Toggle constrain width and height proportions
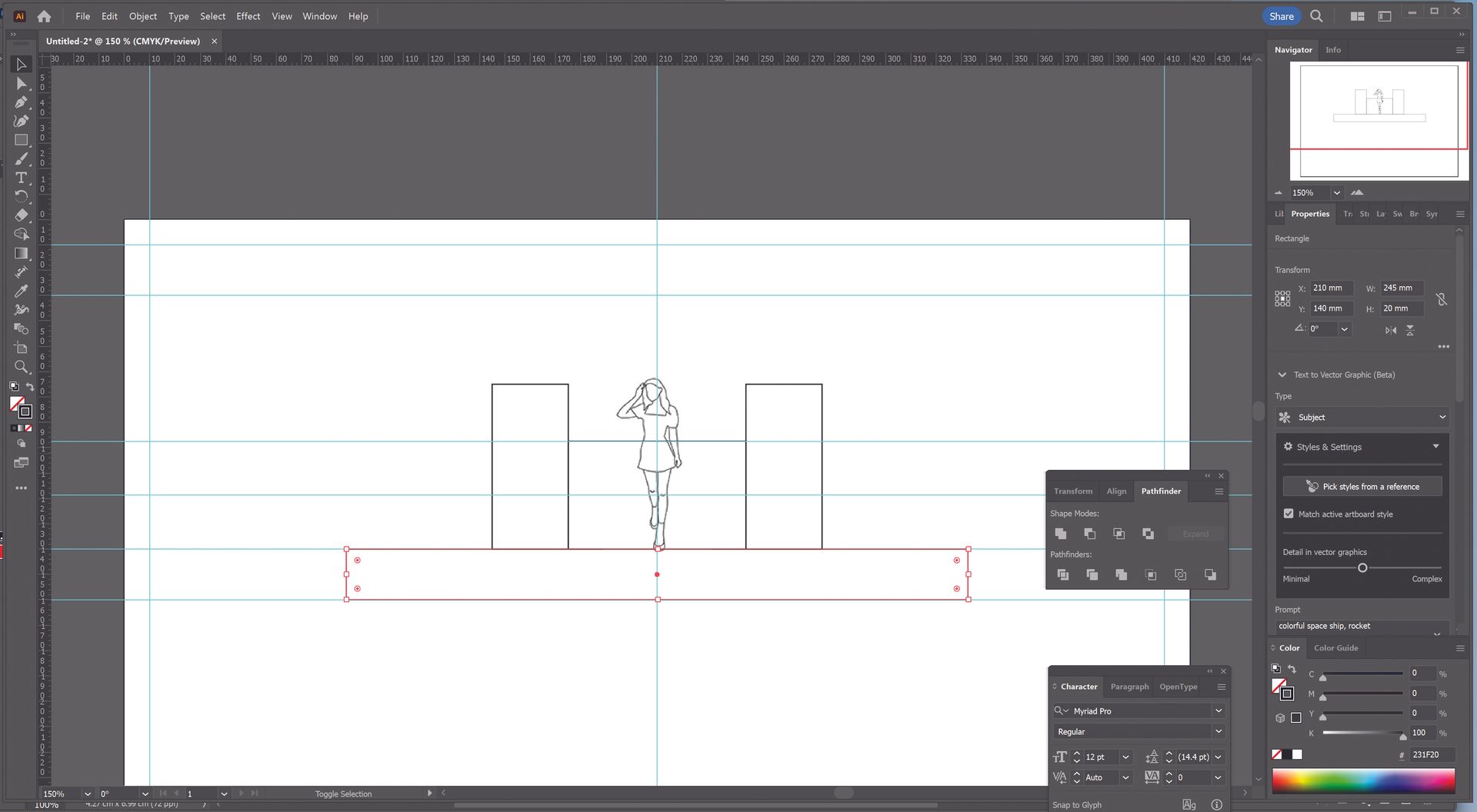The width and height of the screenshot is (1477, 812). click(1442, 298)
